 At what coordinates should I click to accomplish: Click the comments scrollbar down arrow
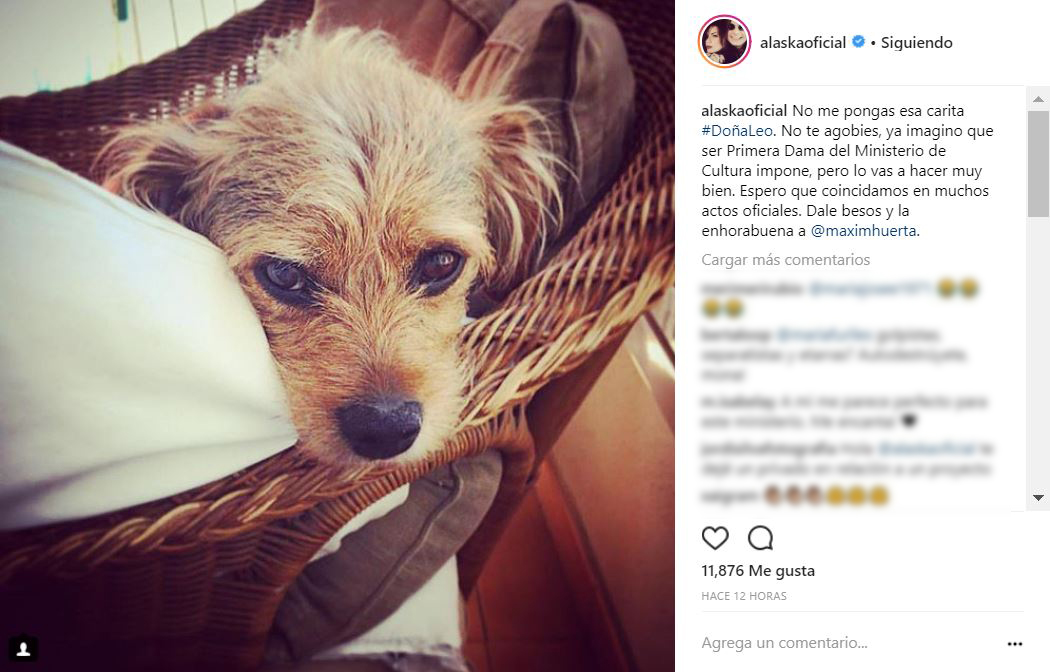[1038, 497]
